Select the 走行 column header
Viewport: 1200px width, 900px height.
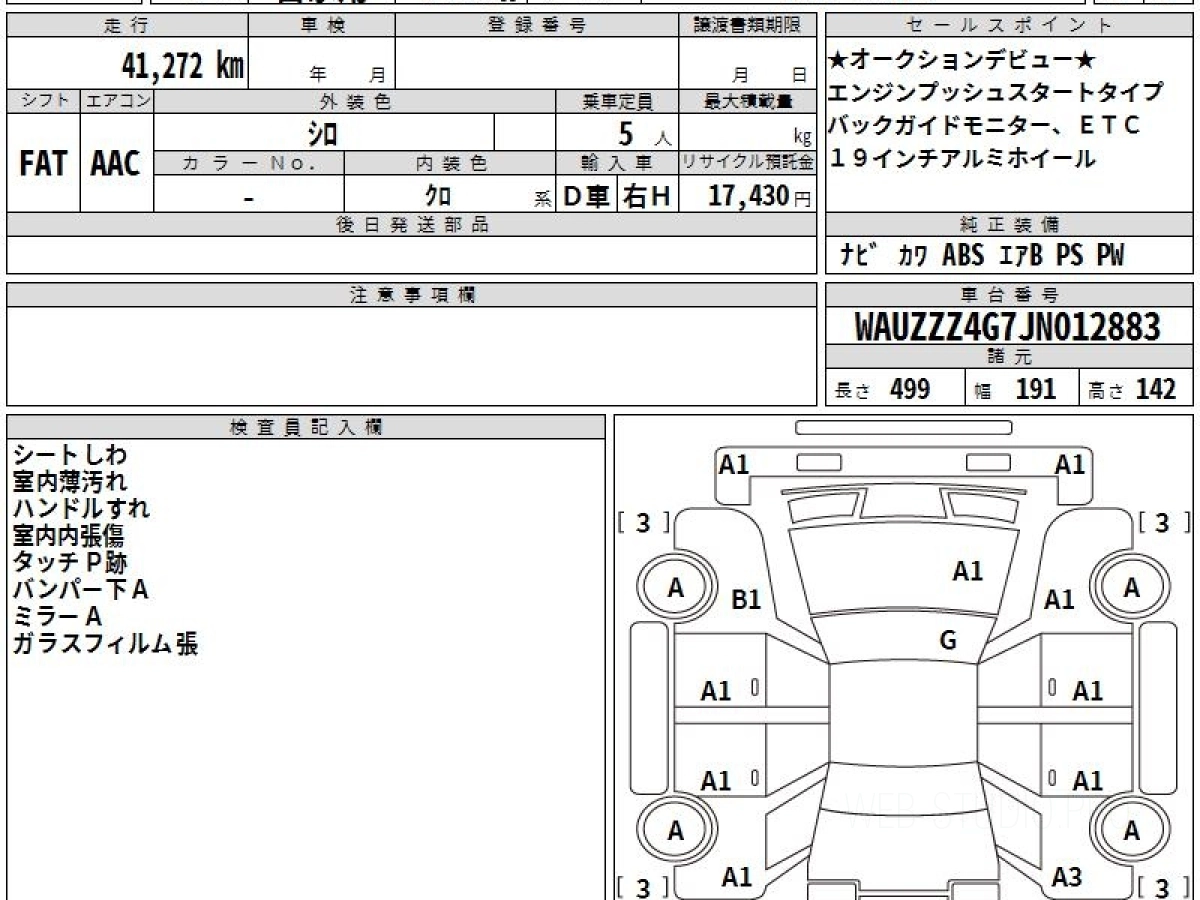127,26
